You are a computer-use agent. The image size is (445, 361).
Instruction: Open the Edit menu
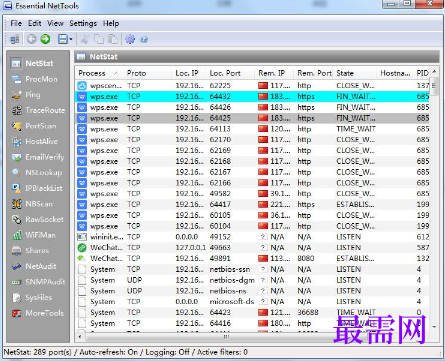35,23
